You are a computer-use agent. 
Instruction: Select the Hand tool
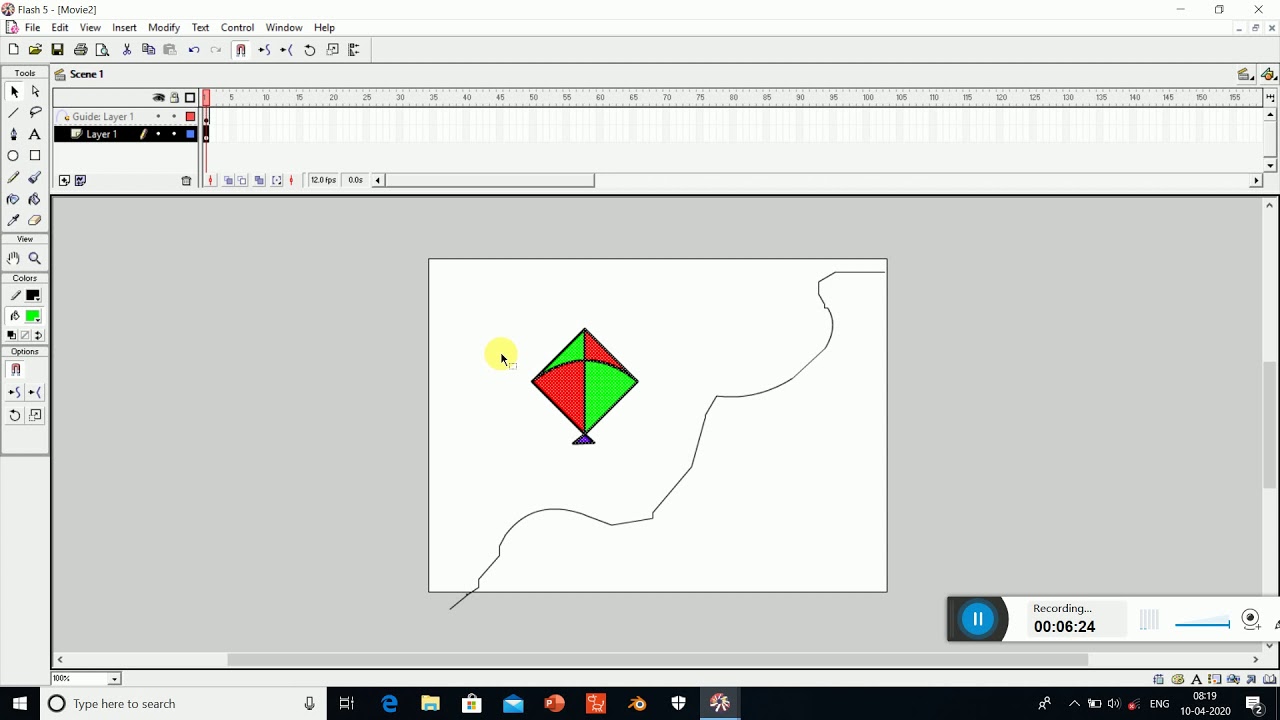(x=14, y=258)
